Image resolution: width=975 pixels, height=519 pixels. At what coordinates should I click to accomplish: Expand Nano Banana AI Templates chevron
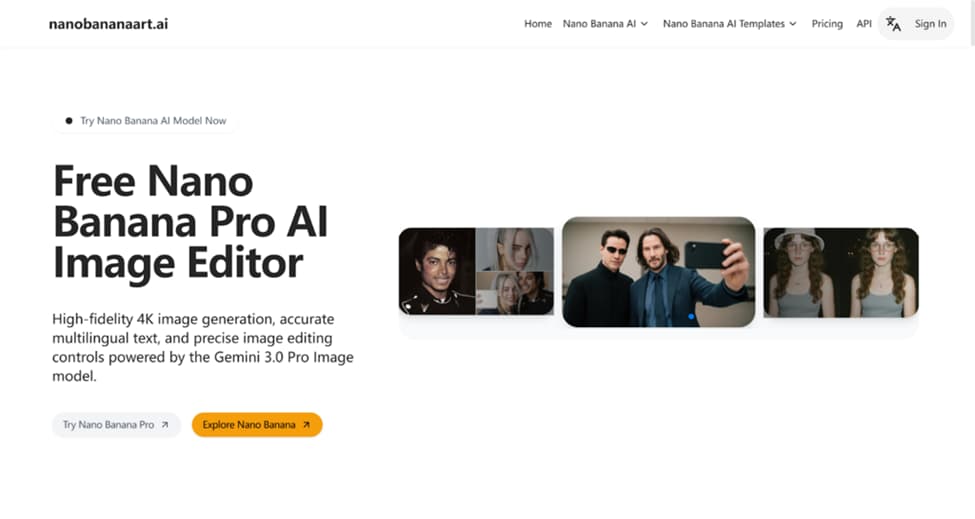click(x=793, y=24)
